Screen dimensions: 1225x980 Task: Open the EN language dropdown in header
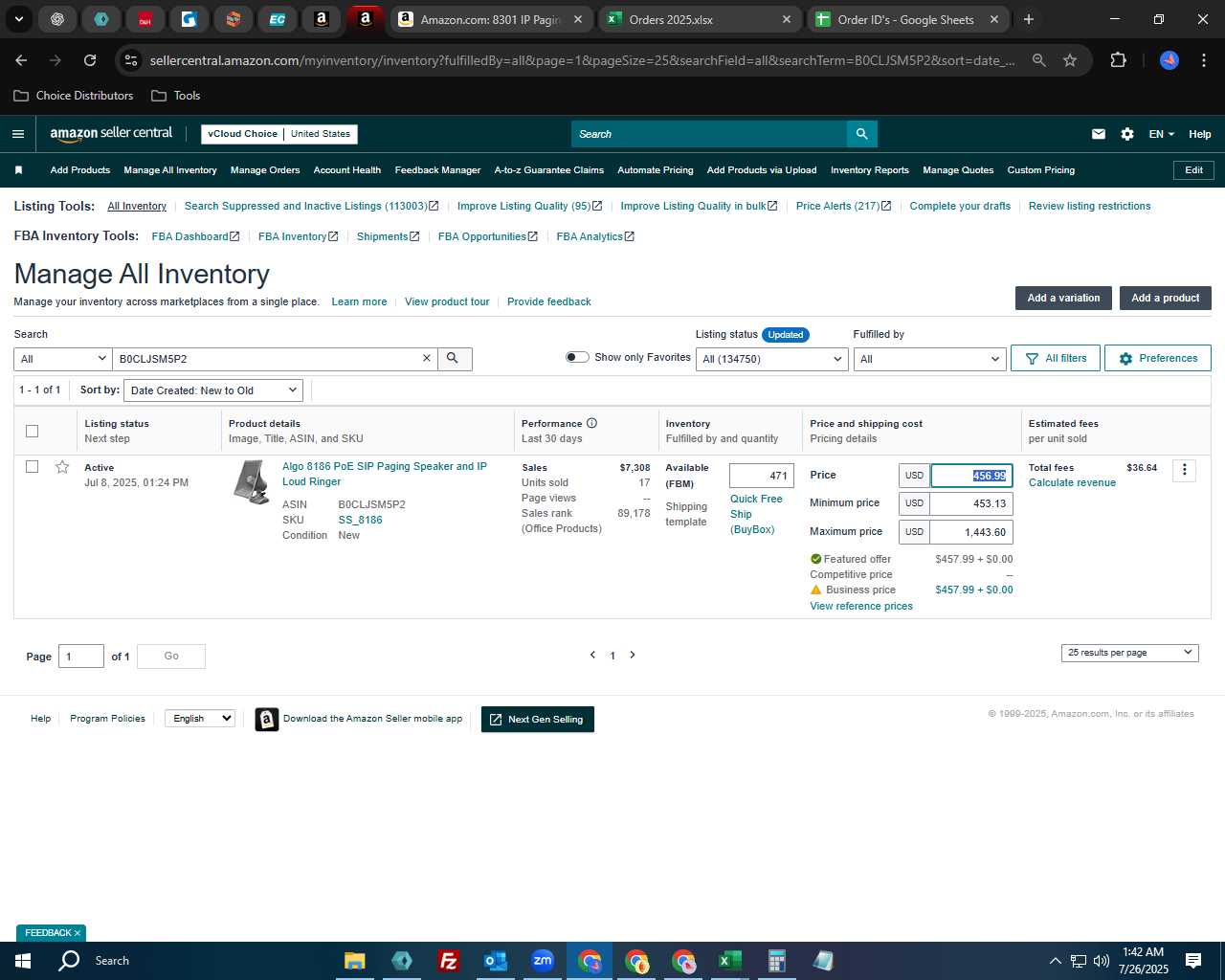click(x=1161, y=134)
